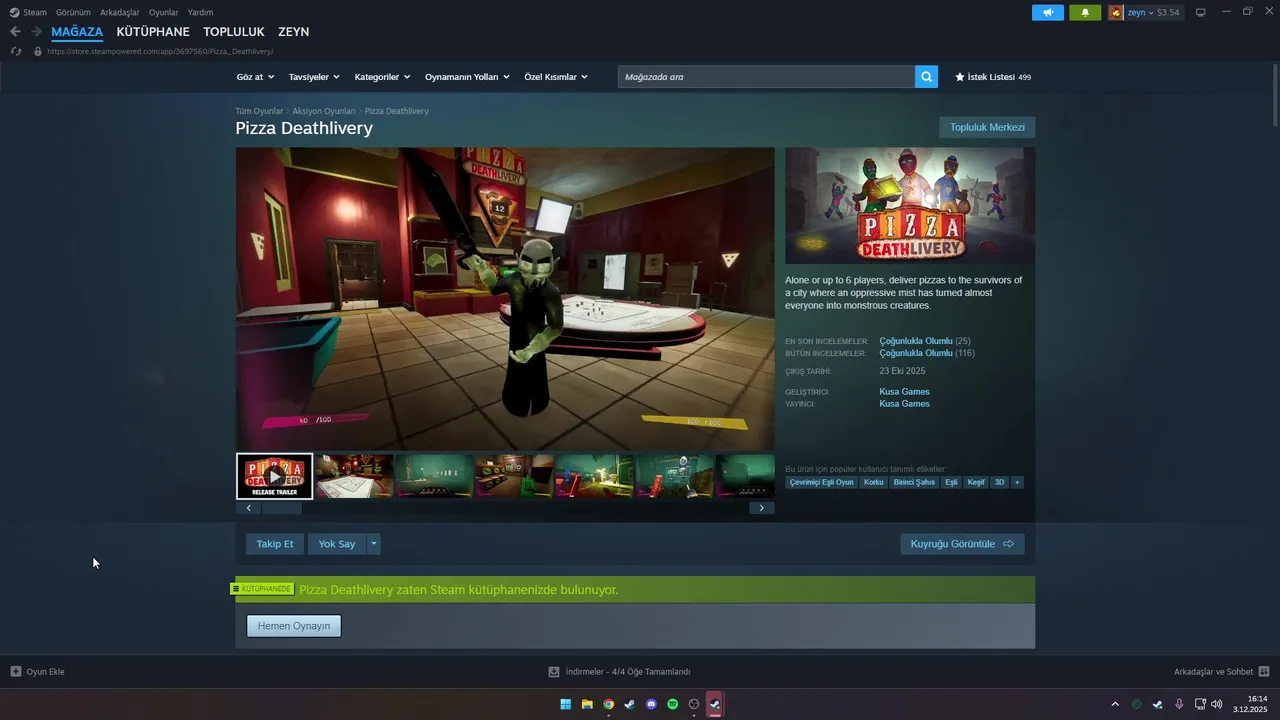Viewport: 1280px width, 720px height.
Task: Switch to the TOPLULUK tab
Action: click(234, 32)
